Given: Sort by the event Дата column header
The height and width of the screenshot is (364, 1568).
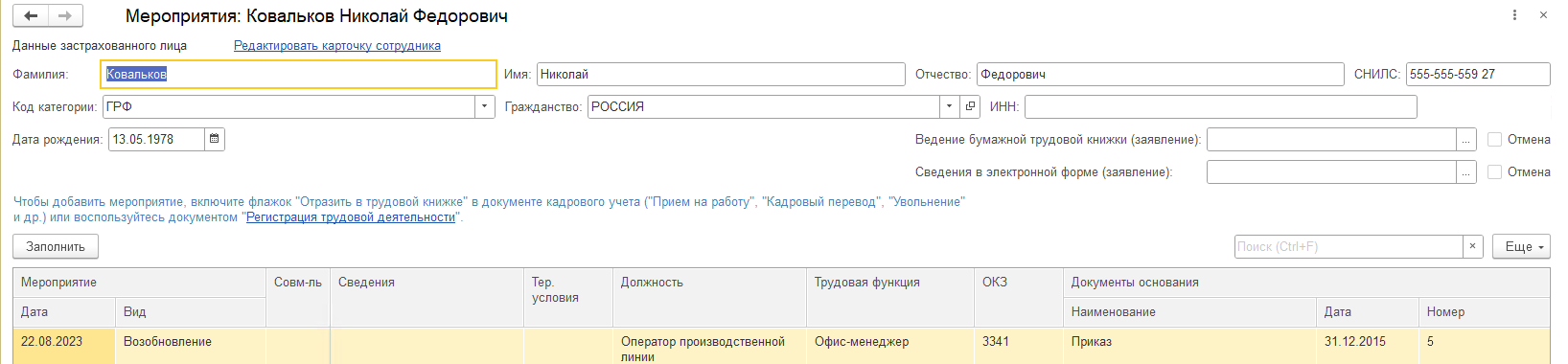Looking at the screenshot, I should point(64,312).
